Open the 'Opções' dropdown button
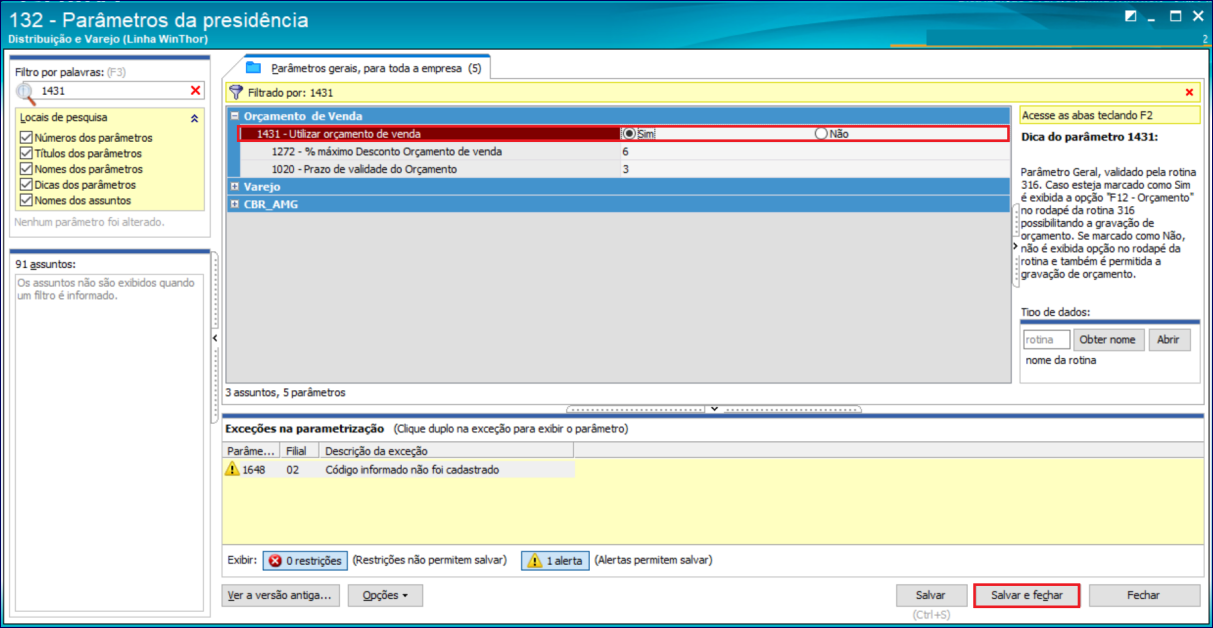 (385, 596)
